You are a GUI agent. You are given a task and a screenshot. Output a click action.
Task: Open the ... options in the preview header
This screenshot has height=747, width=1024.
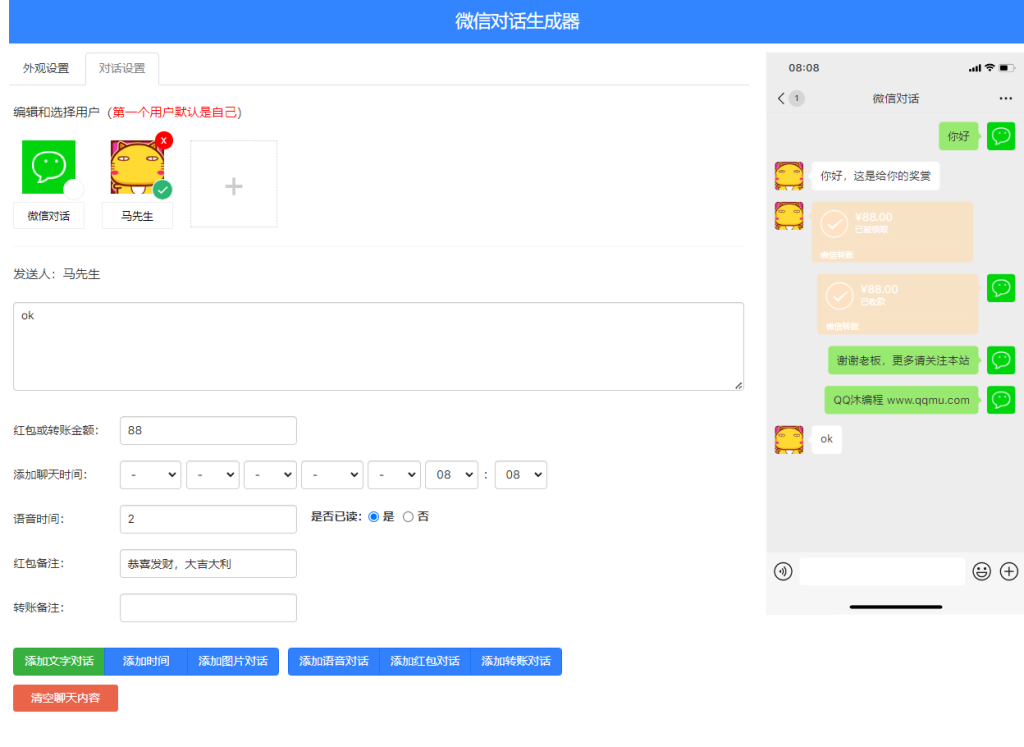click(1004, 98)
